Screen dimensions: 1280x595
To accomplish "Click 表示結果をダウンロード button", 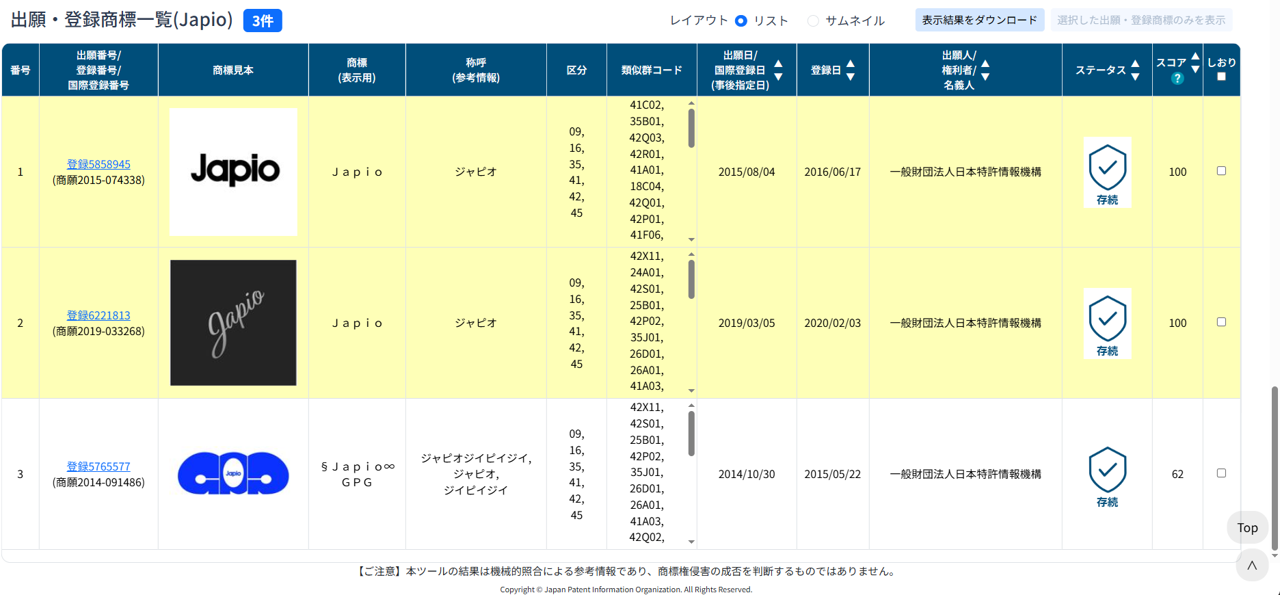I will coord(980,20).
